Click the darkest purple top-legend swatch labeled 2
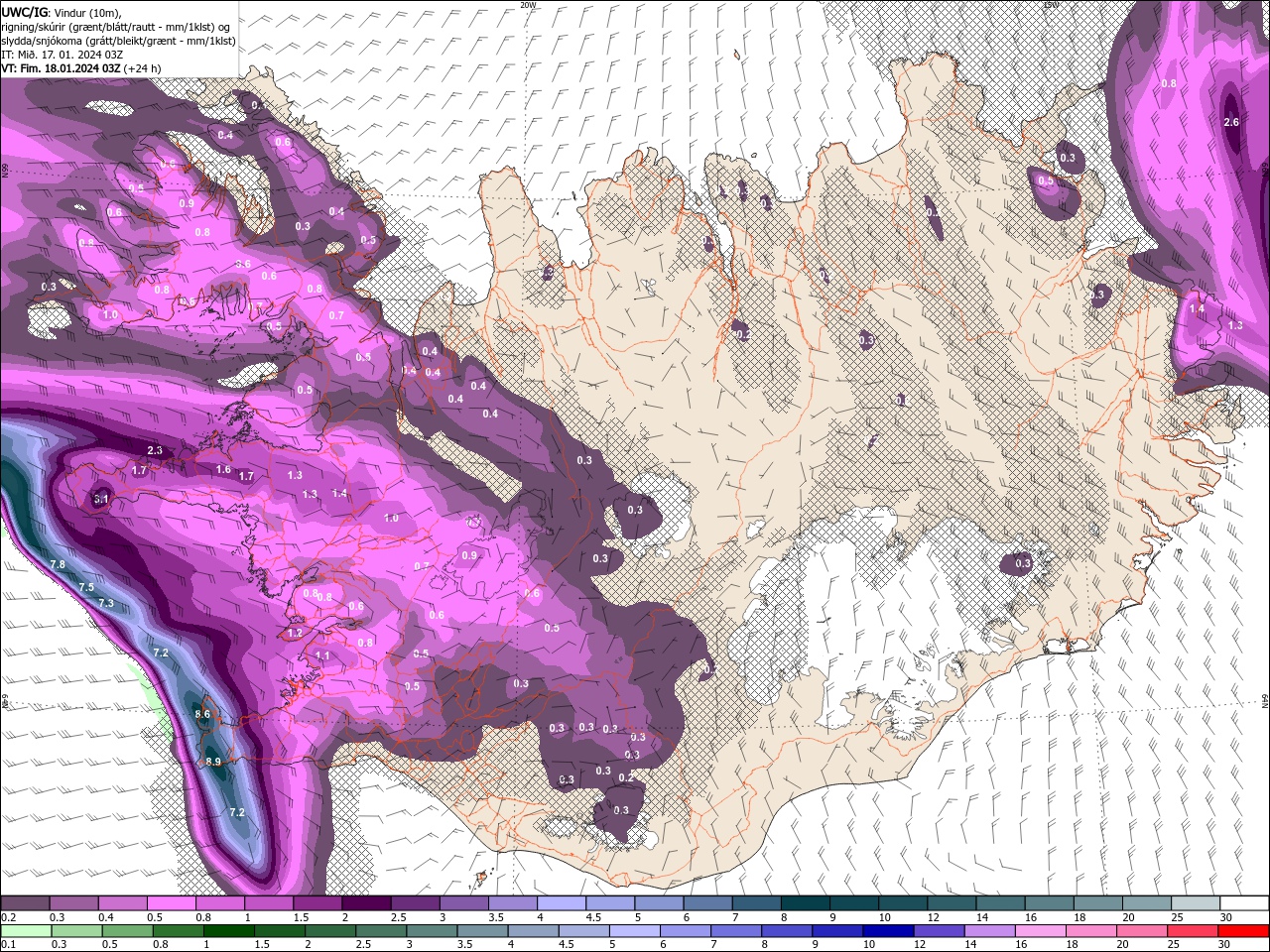Screen dimensions: 1270x952 click(365, 903)
